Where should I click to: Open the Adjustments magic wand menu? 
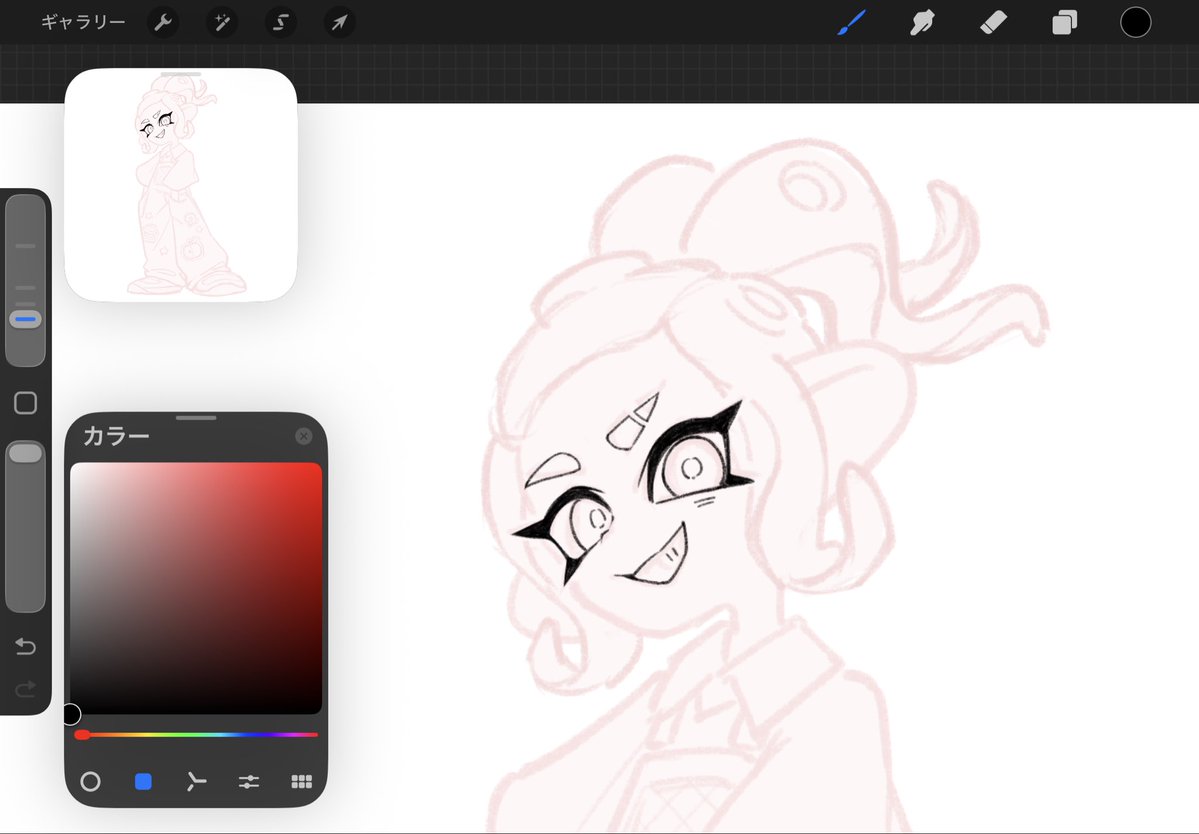coord(222,22)
